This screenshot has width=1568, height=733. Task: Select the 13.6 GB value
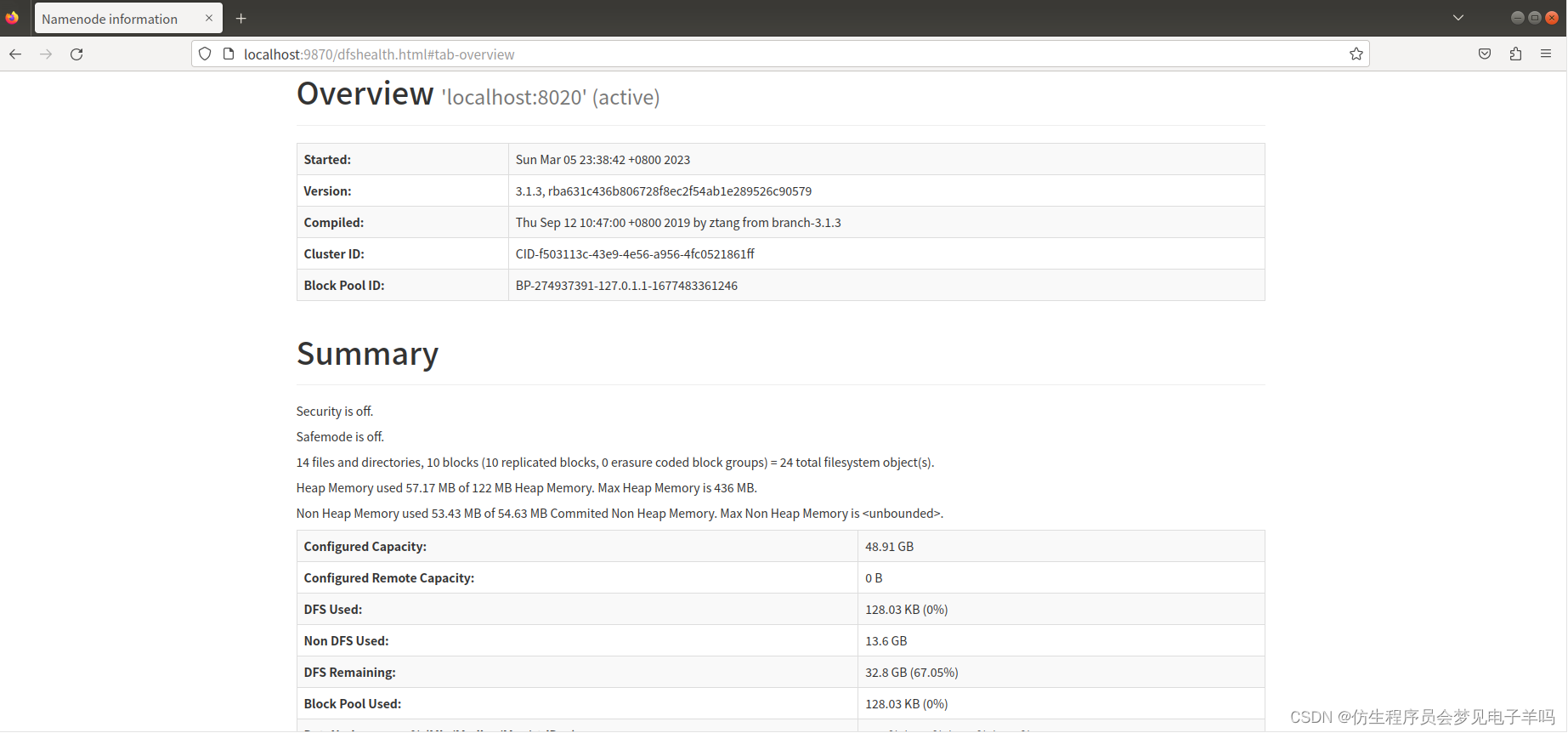pyautogui.click(x=886, y=641)
